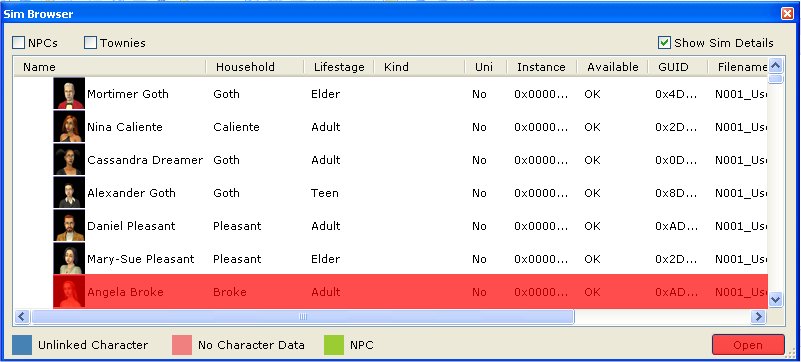
Task: Click the horizontal scrollbar left arrow
Action: [x=21, y=317]
